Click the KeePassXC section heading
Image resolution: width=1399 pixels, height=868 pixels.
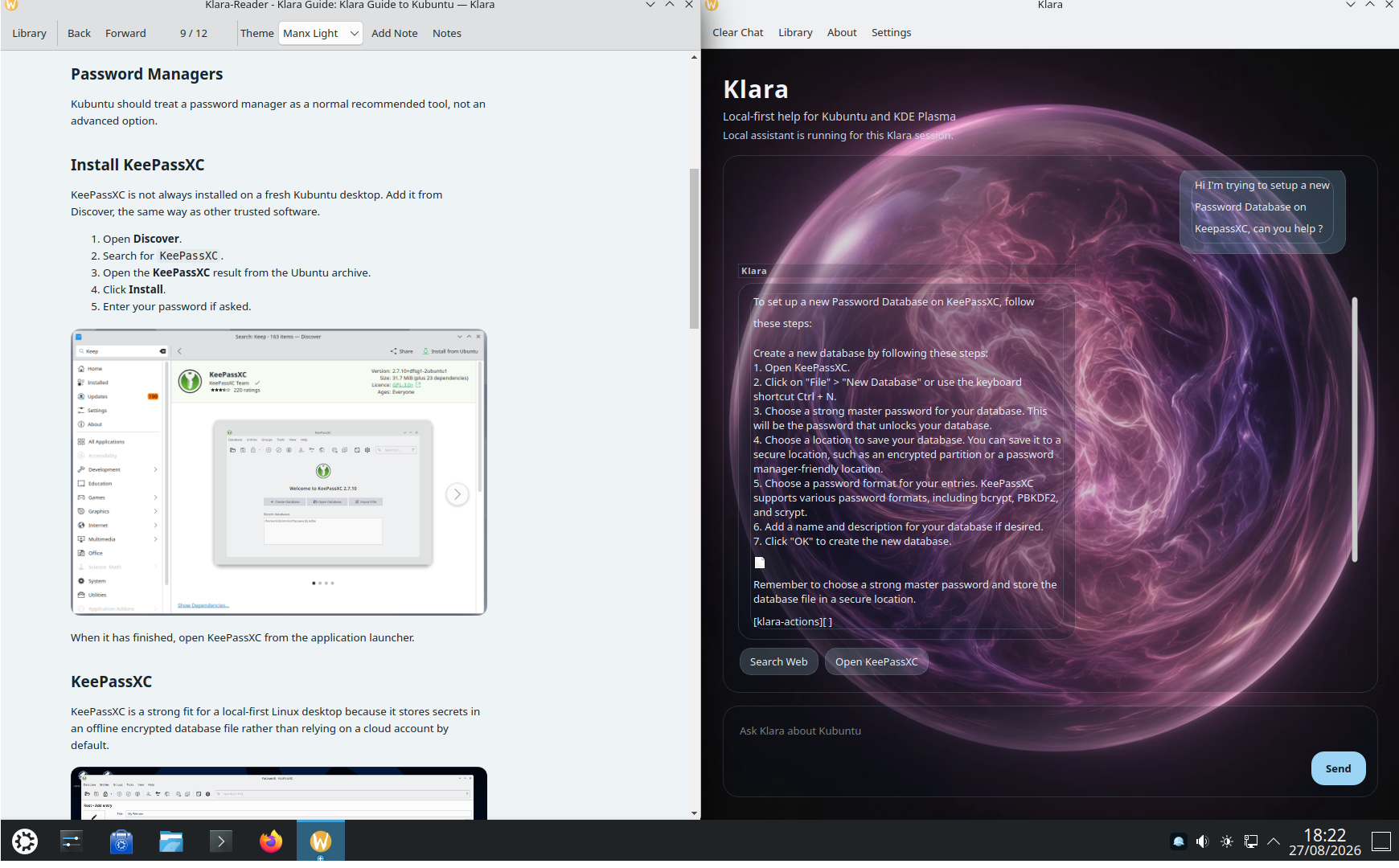click(x=112, y=682)
